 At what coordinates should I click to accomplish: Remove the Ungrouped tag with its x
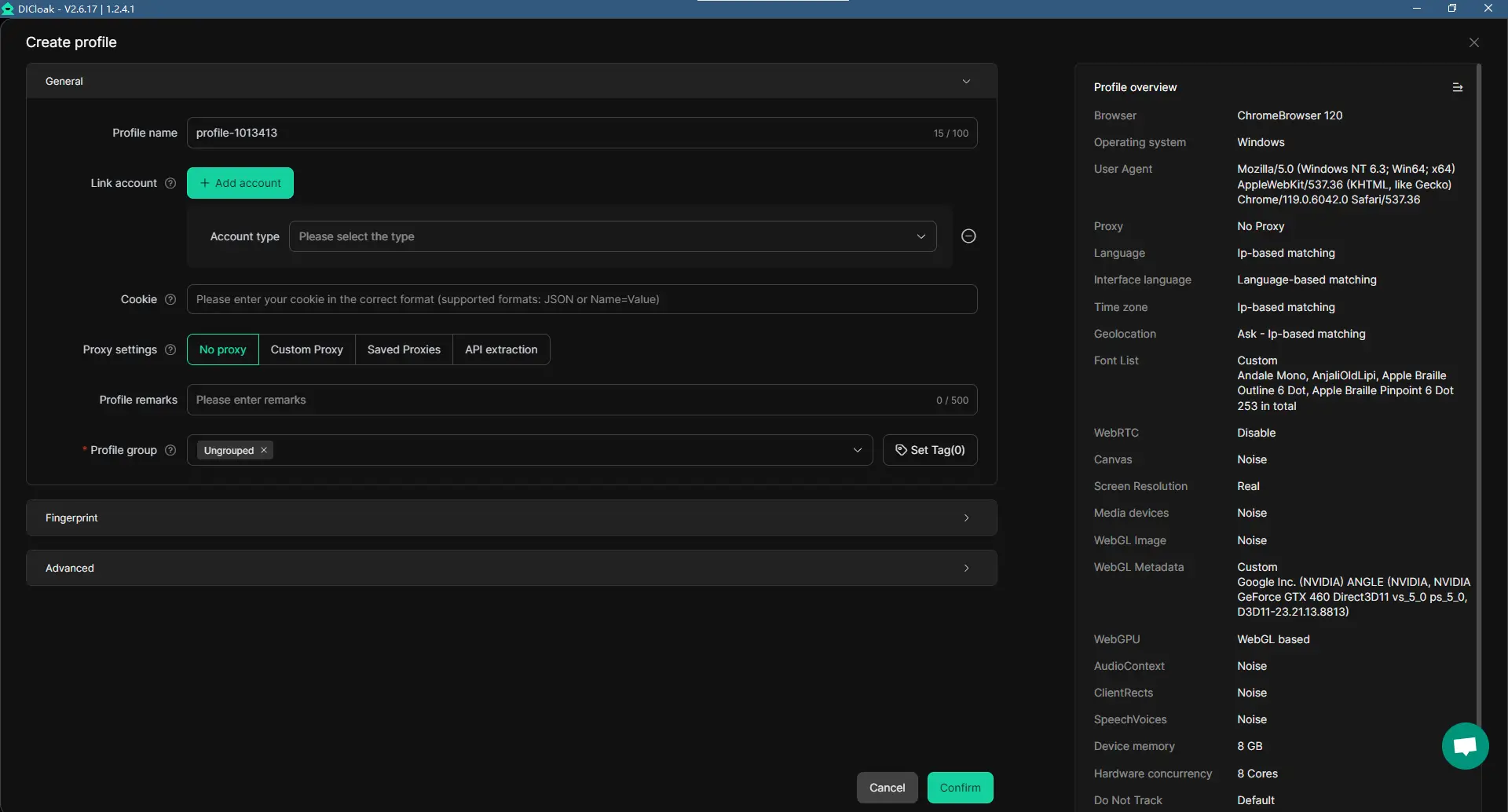[x=264, y=450]
